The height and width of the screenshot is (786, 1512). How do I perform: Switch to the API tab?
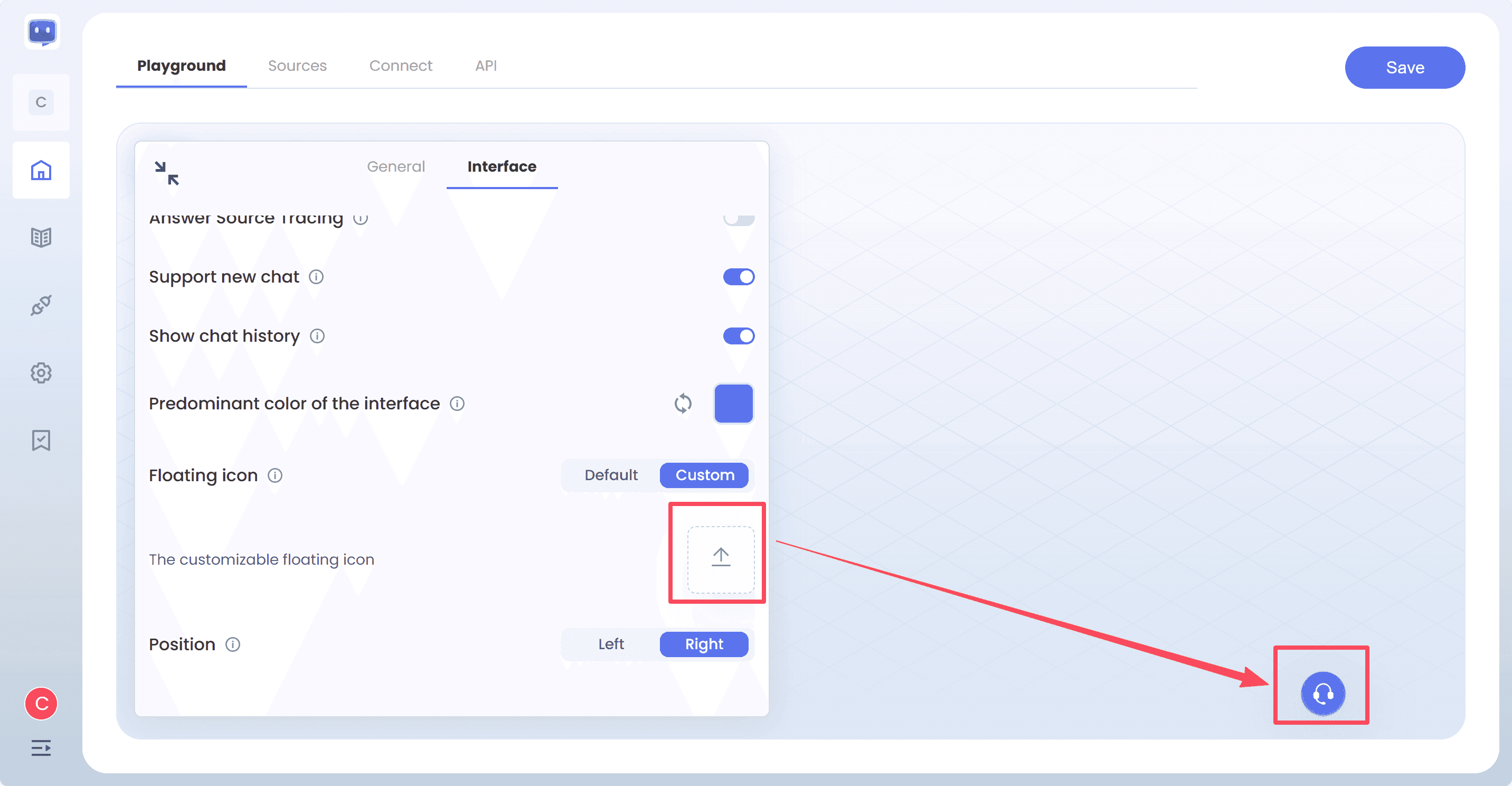tap(485, 66)
